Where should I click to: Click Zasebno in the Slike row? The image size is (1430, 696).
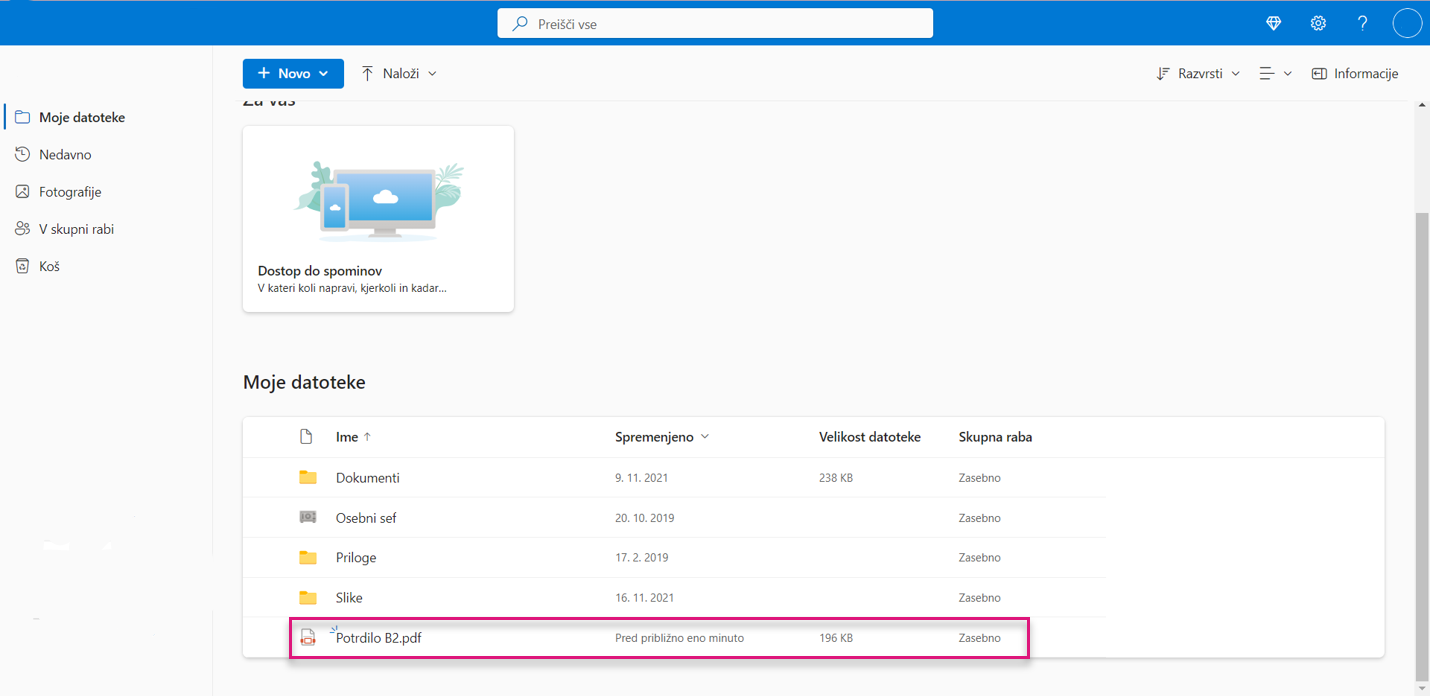(x=979, y=598)
